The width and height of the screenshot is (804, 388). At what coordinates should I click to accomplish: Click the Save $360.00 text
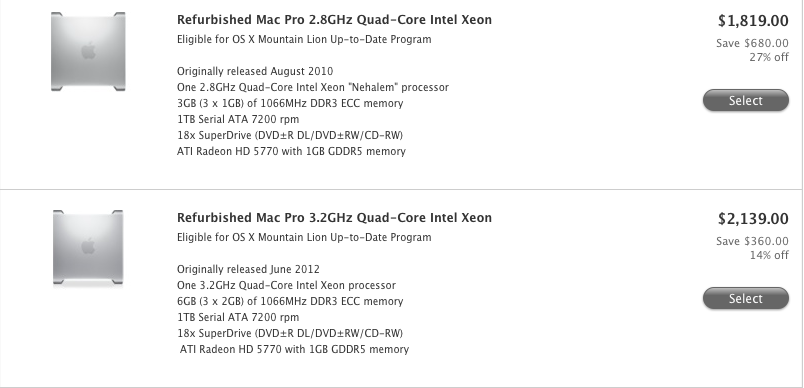click(x=752, y=241)
